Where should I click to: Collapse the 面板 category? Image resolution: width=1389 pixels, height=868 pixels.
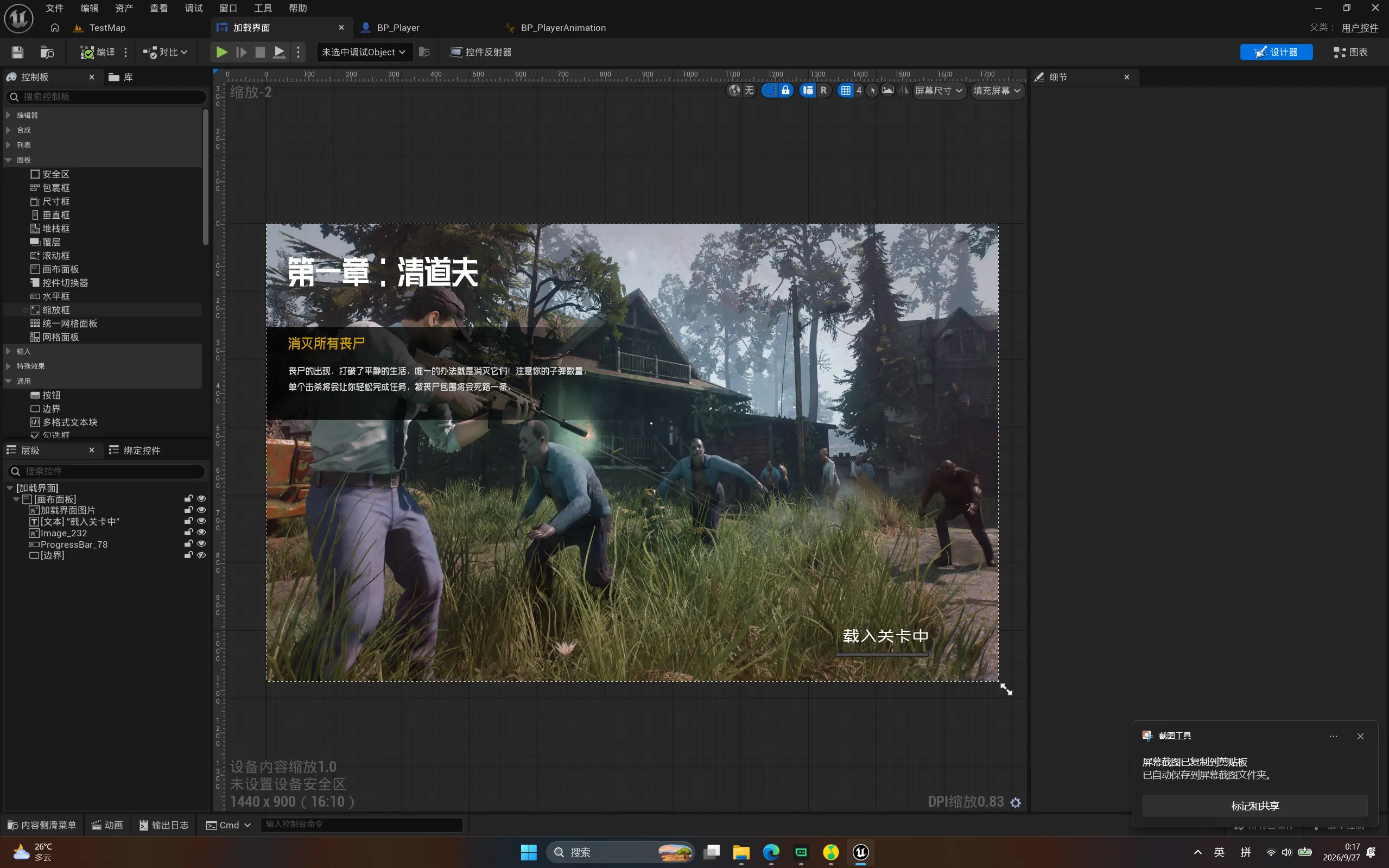coord(8,160)
